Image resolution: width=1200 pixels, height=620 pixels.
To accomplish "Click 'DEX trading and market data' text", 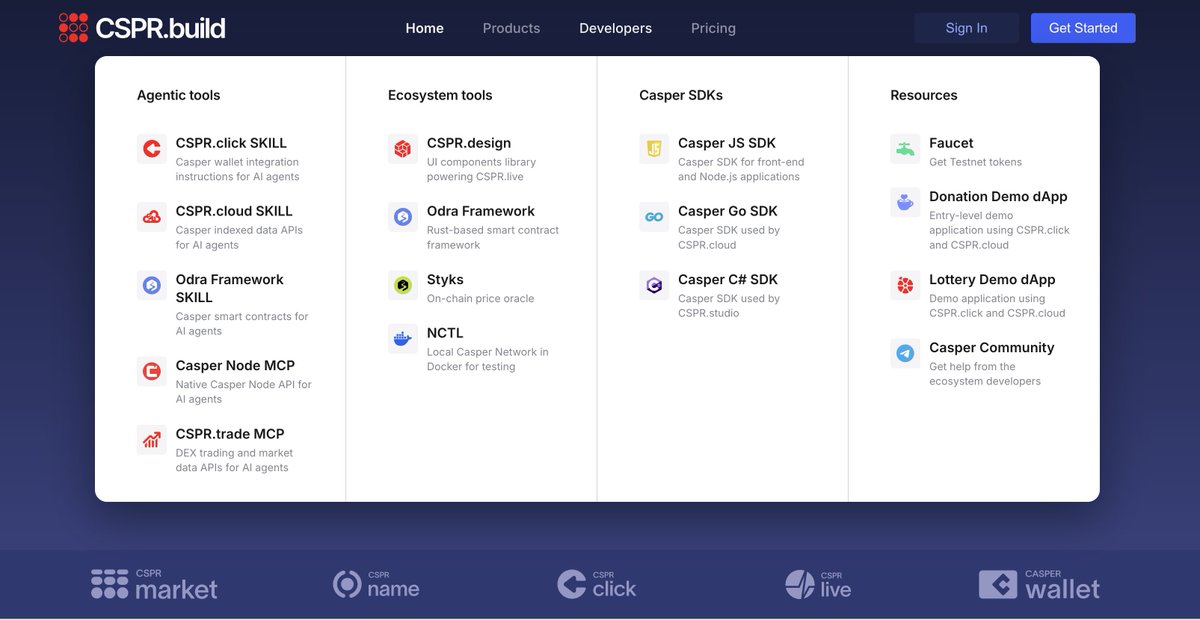I will click(x=234, y=460).
